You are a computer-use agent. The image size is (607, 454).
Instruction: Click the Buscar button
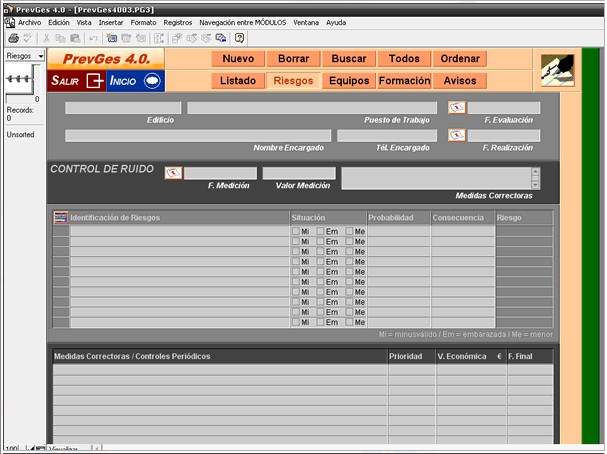click(x=349, y=59)
